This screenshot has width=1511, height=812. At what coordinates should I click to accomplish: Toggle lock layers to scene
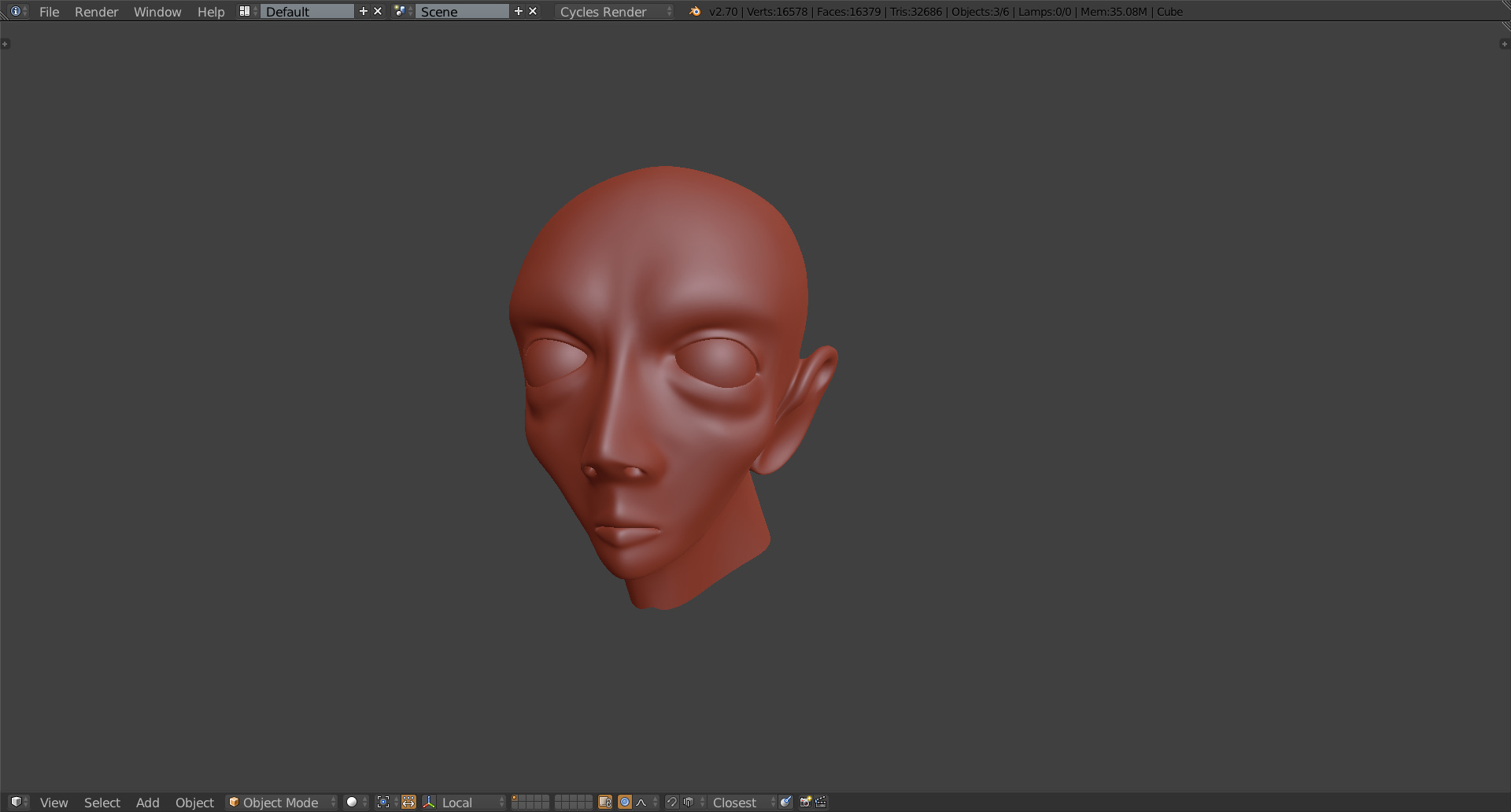[605, 802]
